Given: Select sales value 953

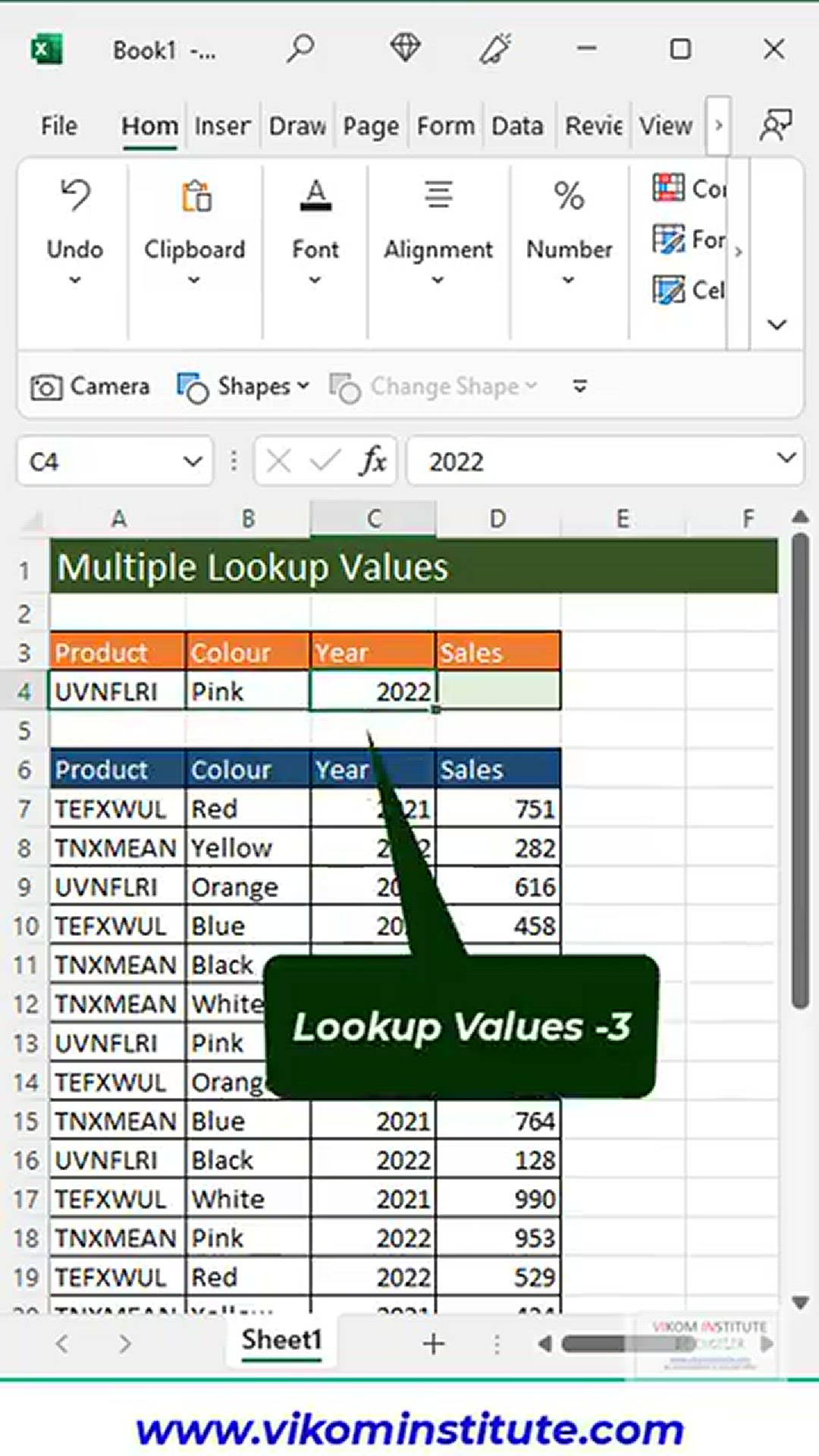Looking at the screenshot, I should click(x=498, y=1238).
